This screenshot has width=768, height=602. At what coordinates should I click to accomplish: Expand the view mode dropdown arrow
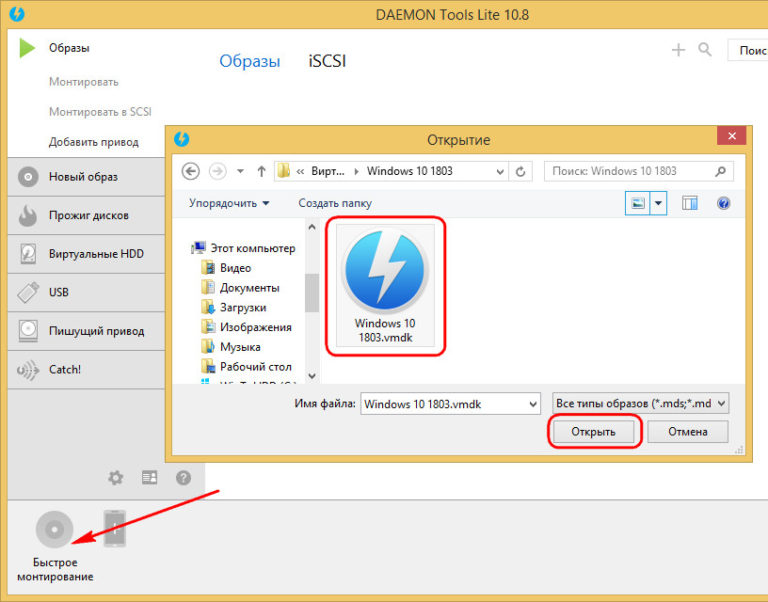[x=659, y=203]
